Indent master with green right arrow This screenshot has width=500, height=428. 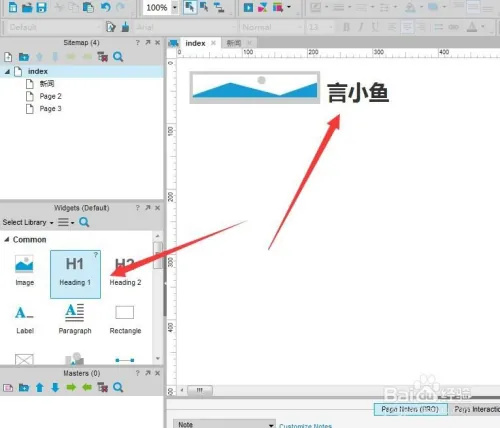(71, 387)
